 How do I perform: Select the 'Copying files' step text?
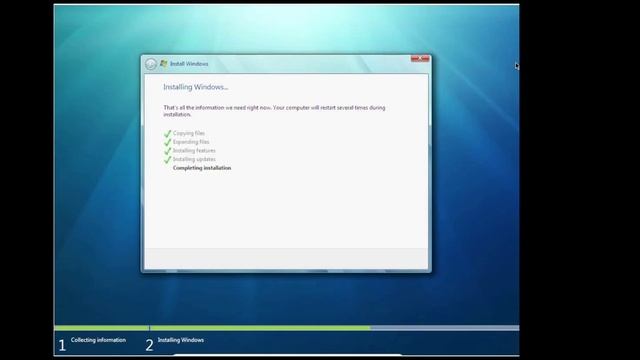pos(189,133)
